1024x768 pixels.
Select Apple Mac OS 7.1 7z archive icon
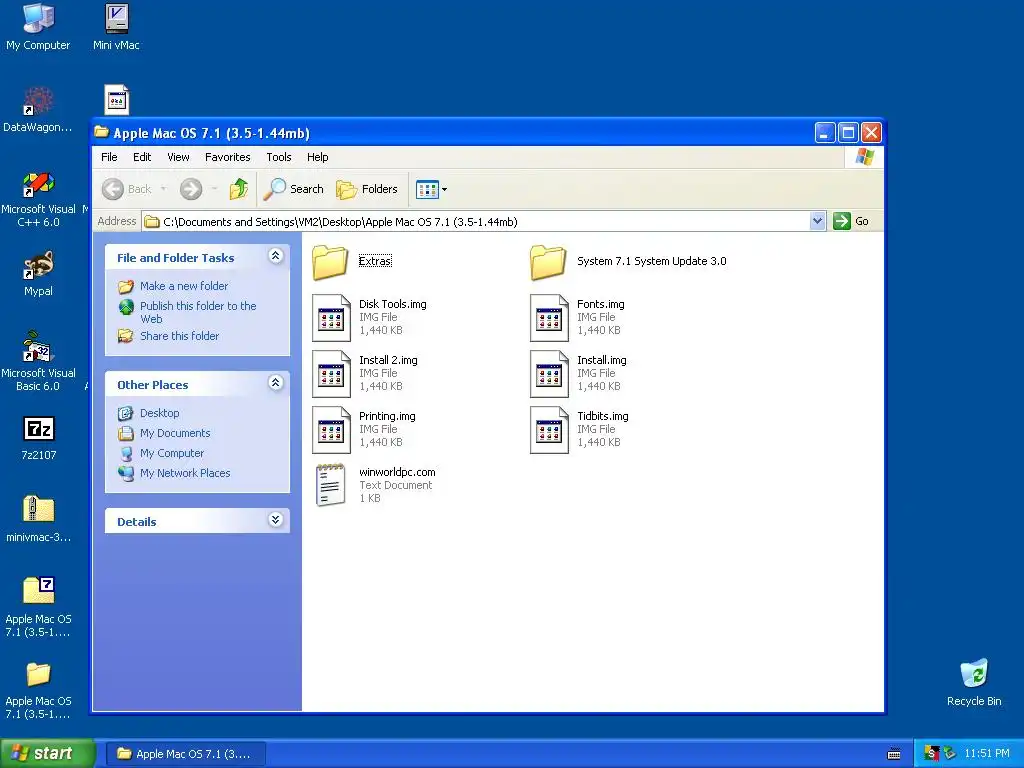[x=39, y=607]
